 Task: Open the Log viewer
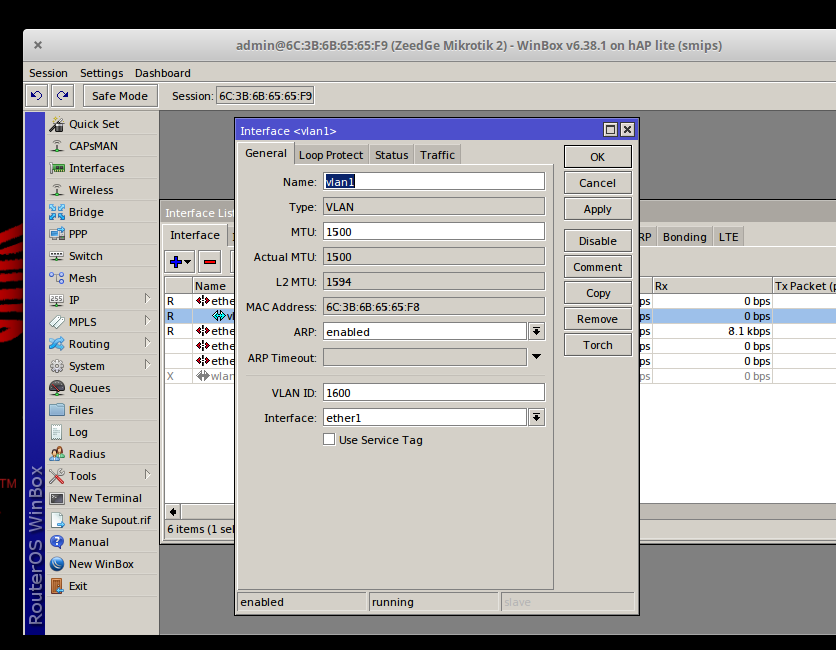[102, 432]
